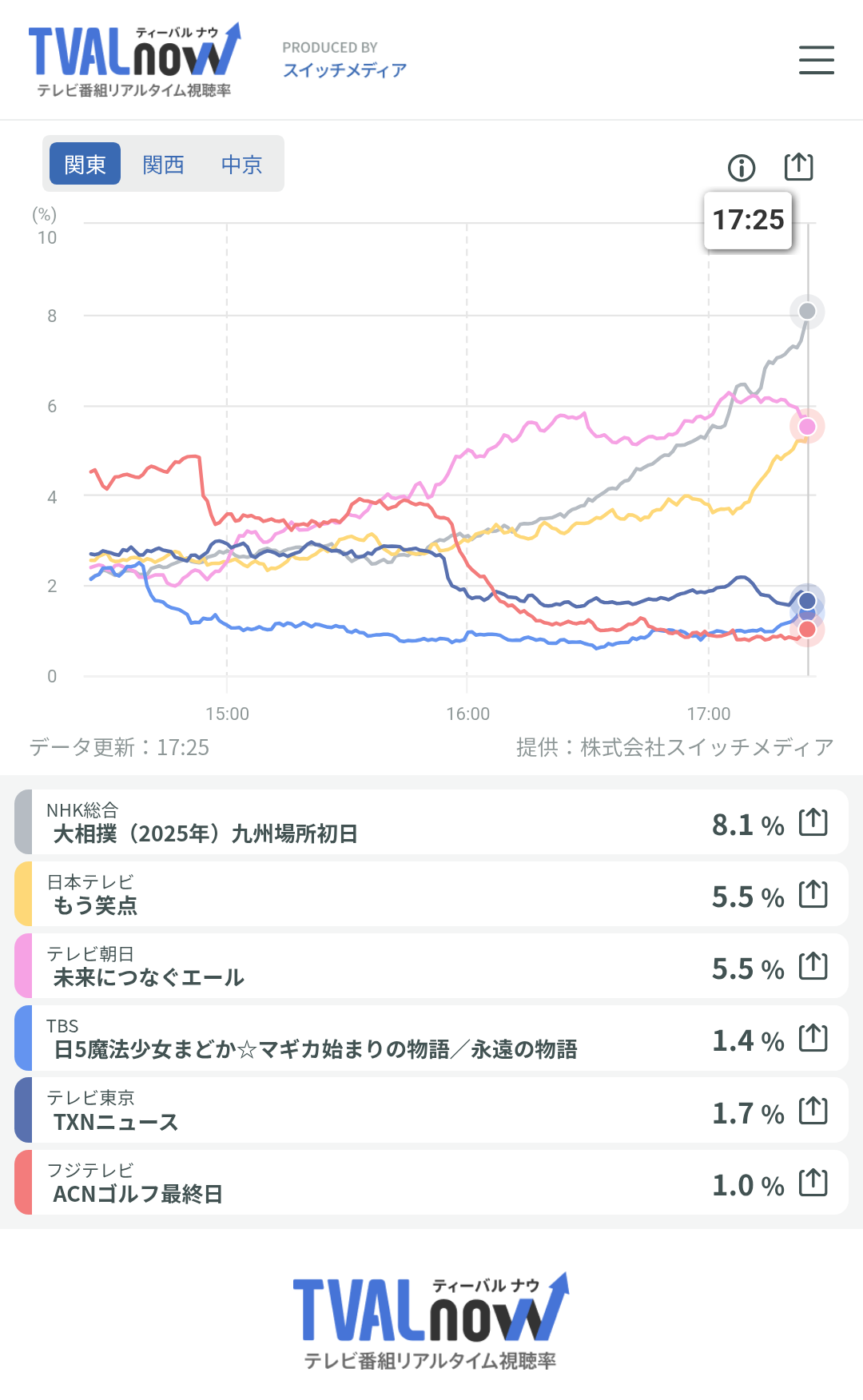Click the TVALnow header logo

tap(134, 60)
